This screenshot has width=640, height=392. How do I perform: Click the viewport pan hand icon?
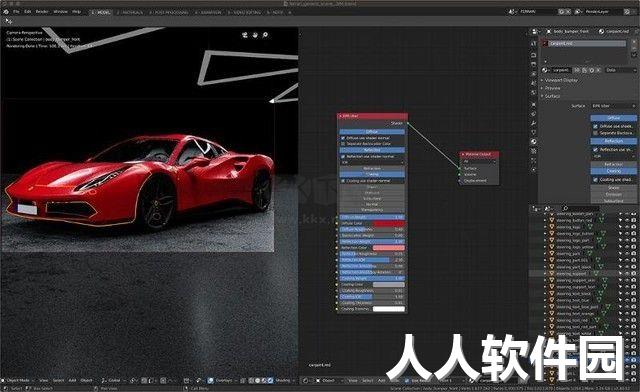pyautogui.click(x=255, y=35)
